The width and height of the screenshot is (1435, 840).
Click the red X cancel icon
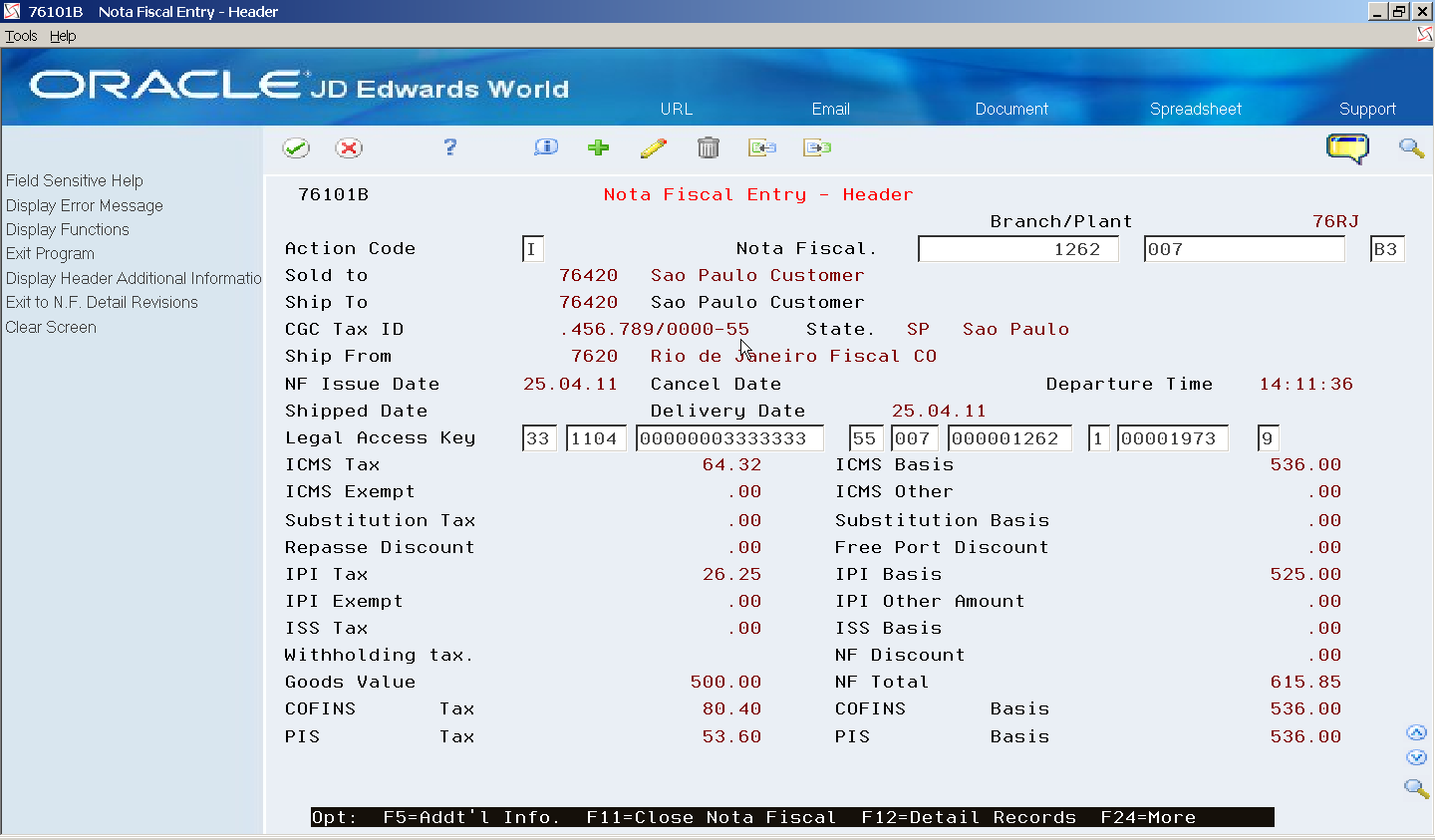click(x=349, y=148)
